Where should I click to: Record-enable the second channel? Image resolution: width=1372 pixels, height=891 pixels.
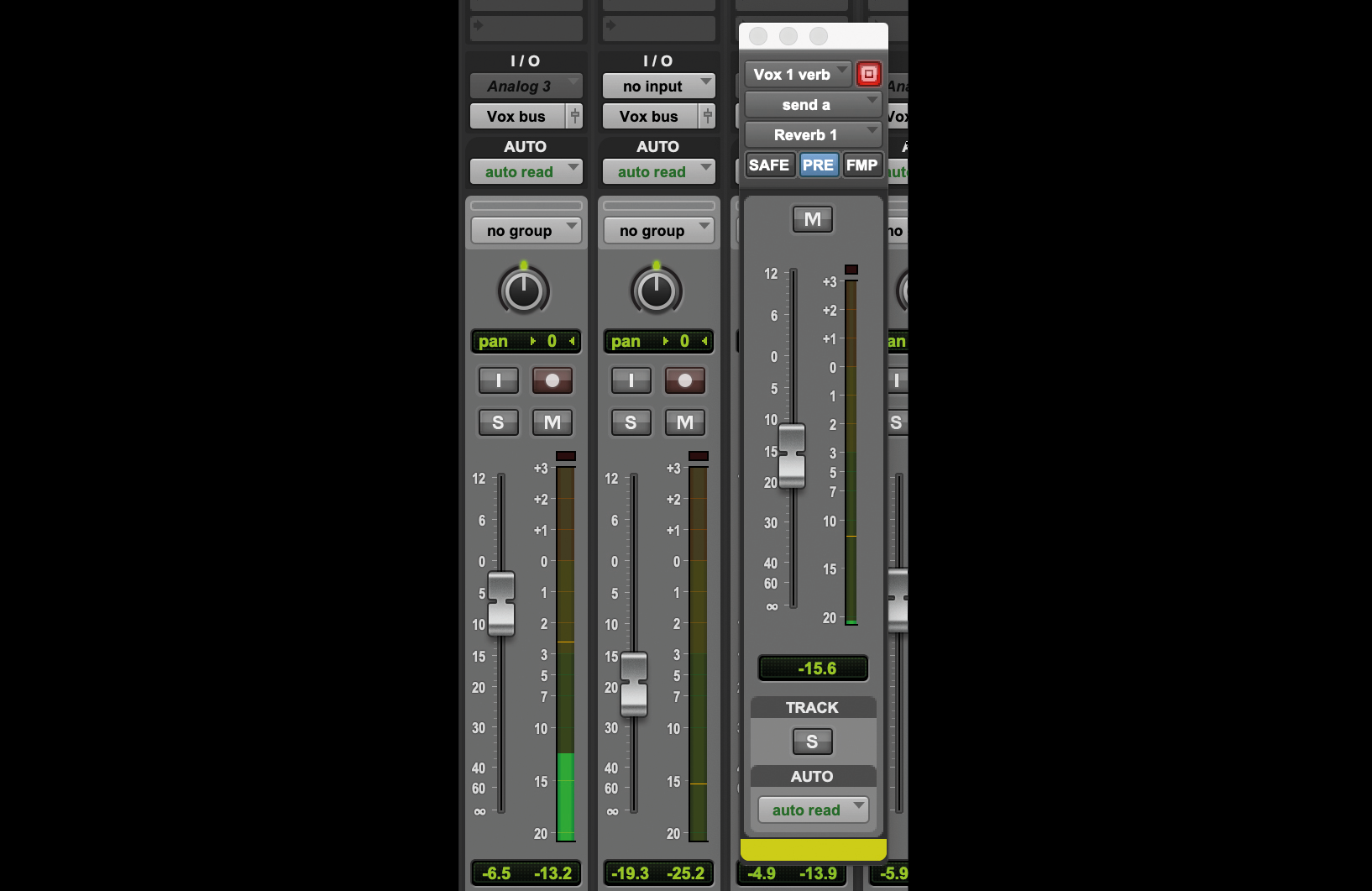tap(685, 380)
